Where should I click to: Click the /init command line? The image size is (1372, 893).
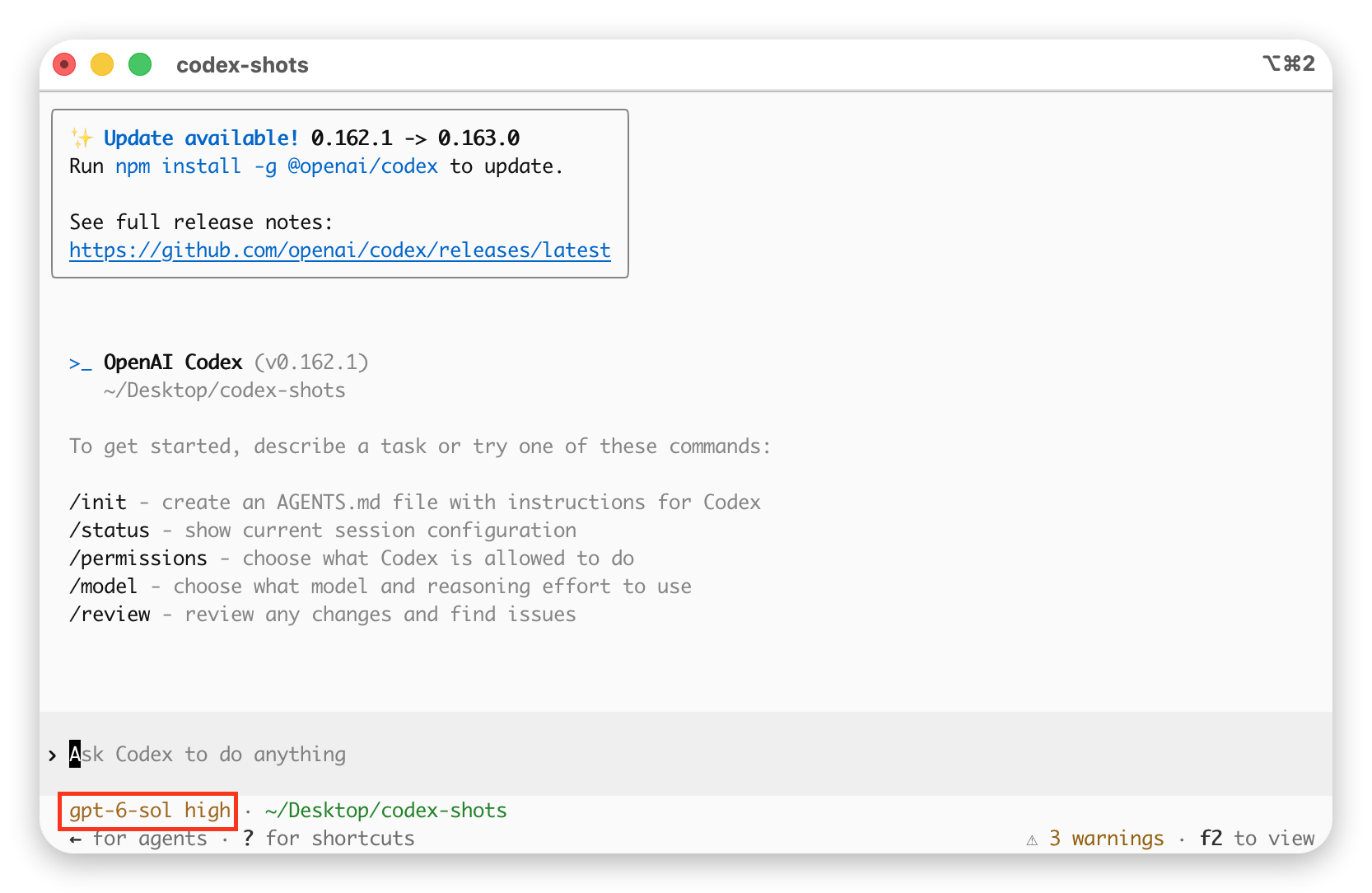pos(415,502)
